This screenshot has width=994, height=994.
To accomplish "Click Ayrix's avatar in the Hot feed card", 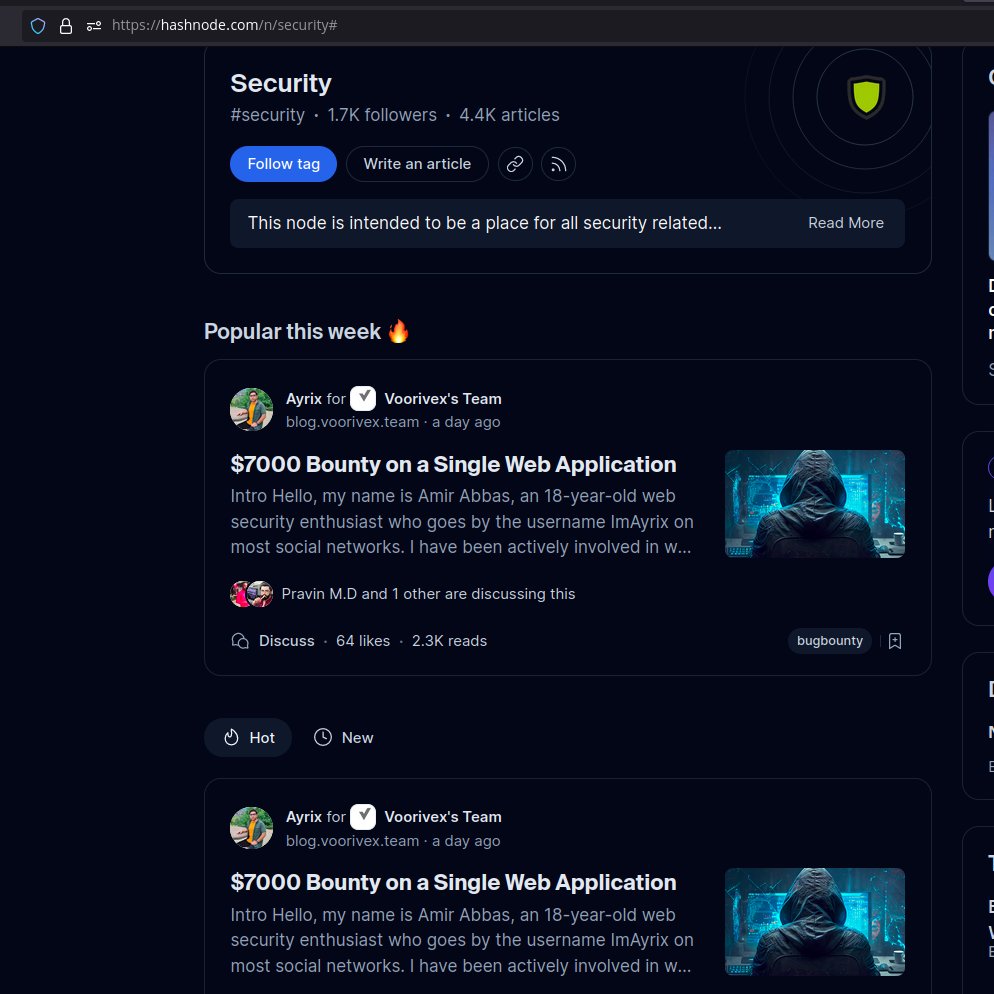I will (x=252, y=828).
